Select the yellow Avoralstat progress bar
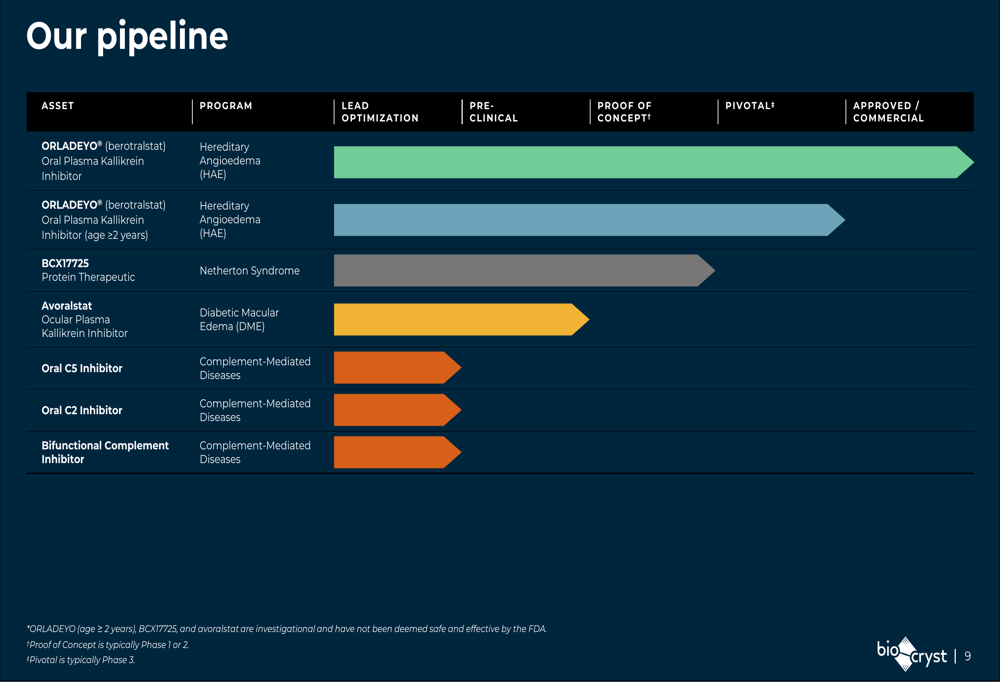This screenshot has width=1000, height=685. coord(461,320)
